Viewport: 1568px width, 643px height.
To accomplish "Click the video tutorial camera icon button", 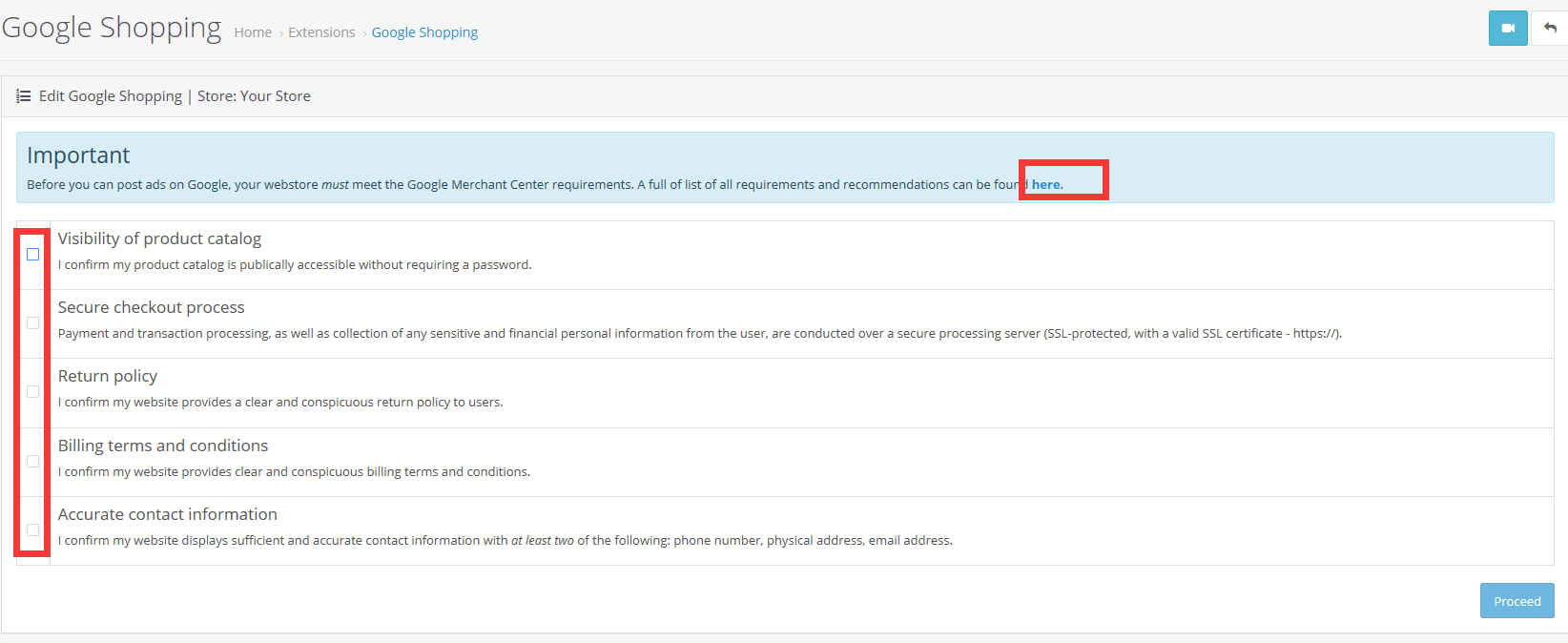I will [x=1508, y=29].
